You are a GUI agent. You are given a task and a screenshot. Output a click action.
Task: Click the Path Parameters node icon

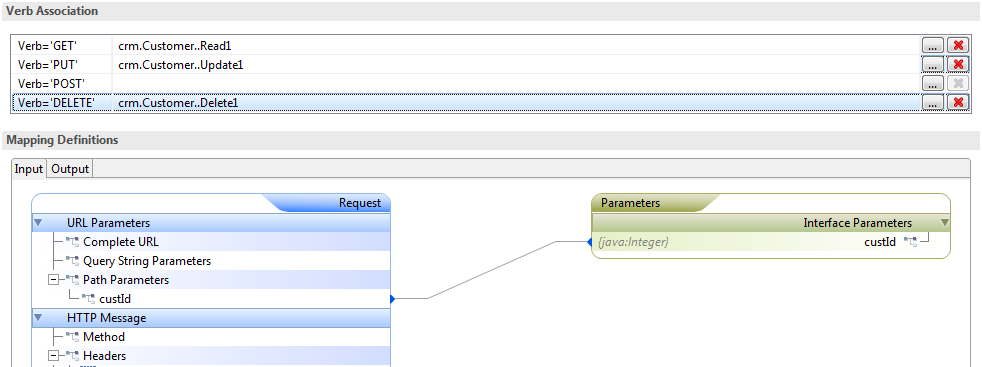pos(72,280)
